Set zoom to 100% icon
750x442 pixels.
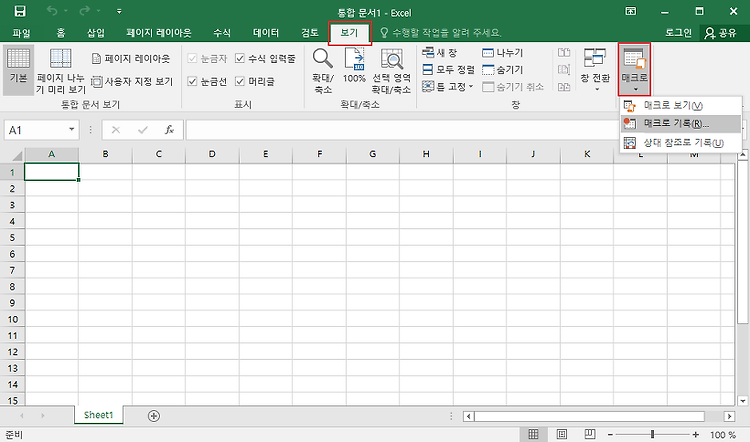point(354,66)
